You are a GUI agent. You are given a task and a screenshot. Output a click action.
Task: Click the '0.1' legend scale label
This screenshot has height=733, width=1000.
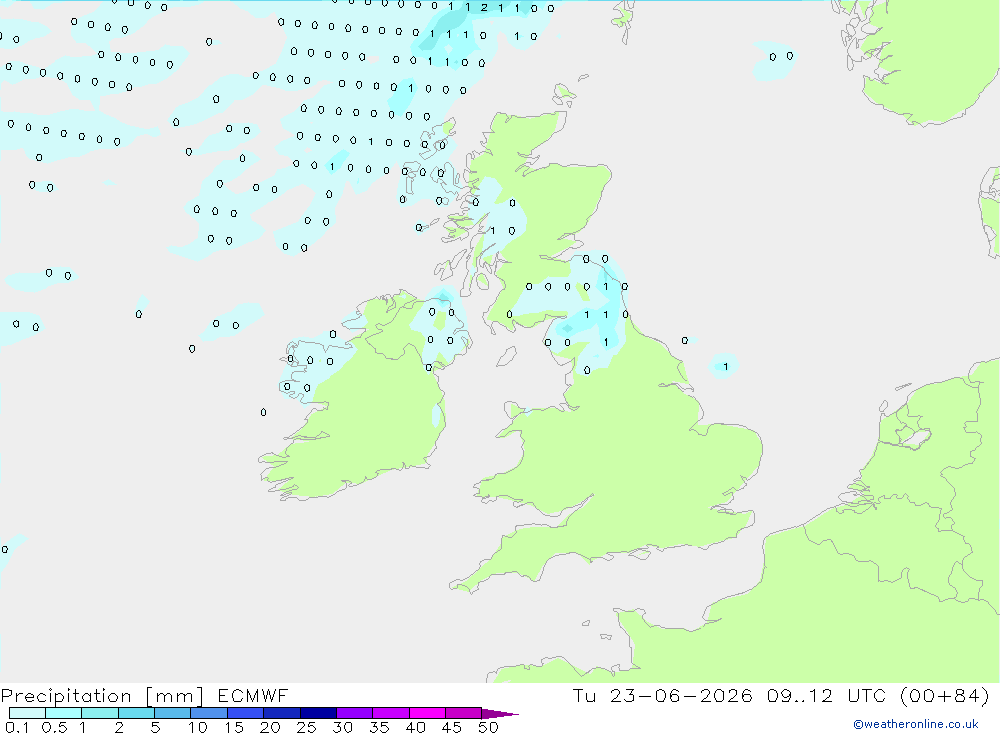coord(17,727)
